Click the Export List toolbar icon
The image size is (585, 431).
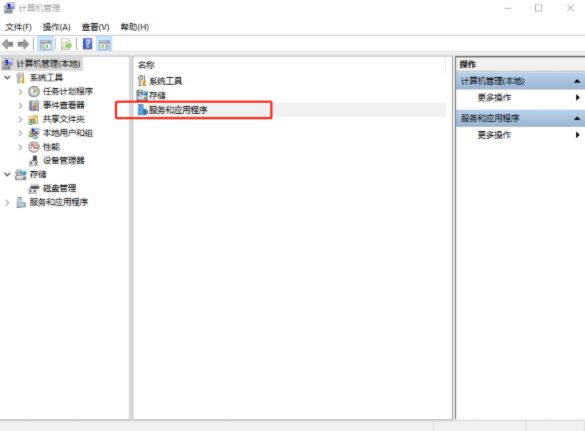[x=66, y=44]
